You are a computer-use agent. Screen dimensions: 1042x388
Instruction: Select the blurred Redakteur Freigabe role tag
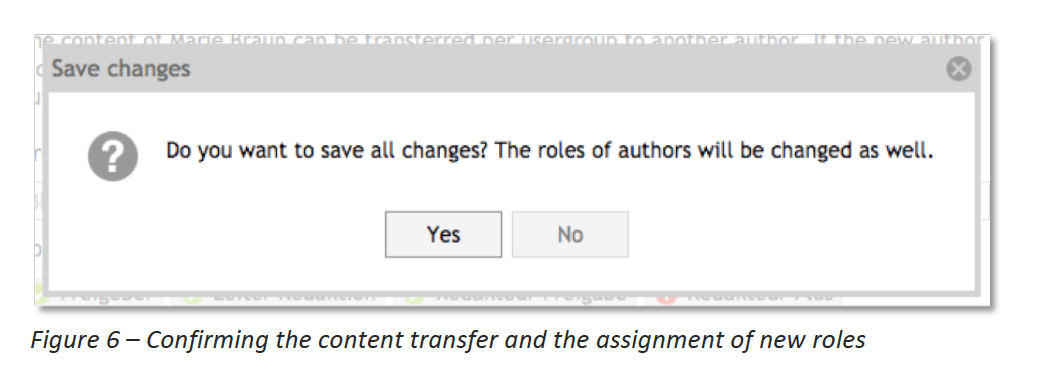tap(514, 297)
